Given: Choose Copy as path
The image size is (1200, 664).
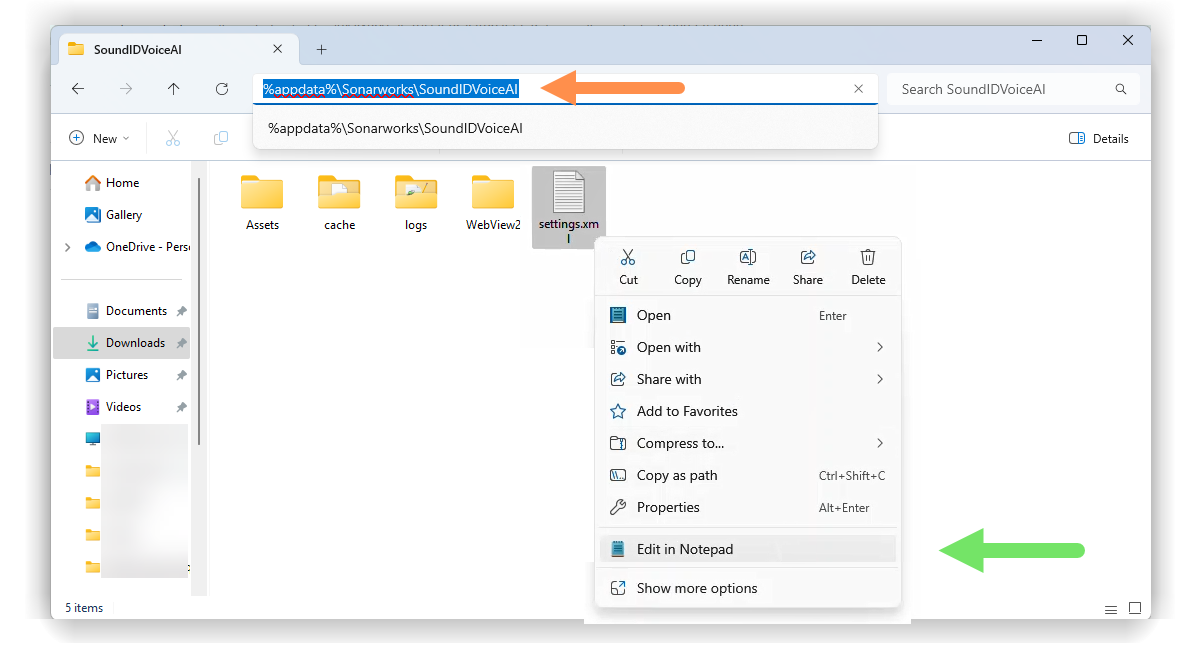Looking at the screenshot, I should (747, 475).
